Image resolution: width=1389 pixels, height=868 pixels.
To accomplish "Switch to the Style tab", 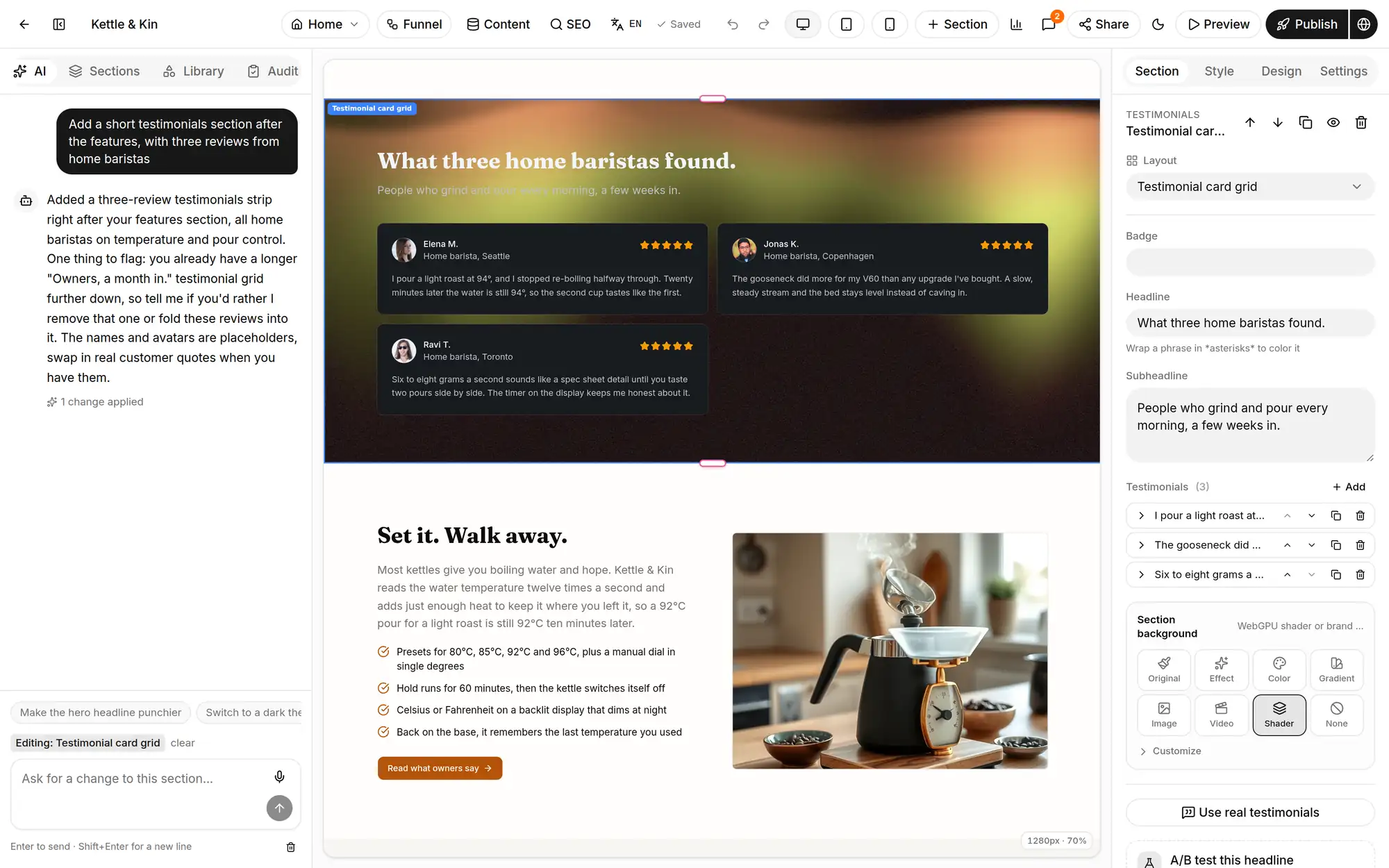I will coord(1219,71).
